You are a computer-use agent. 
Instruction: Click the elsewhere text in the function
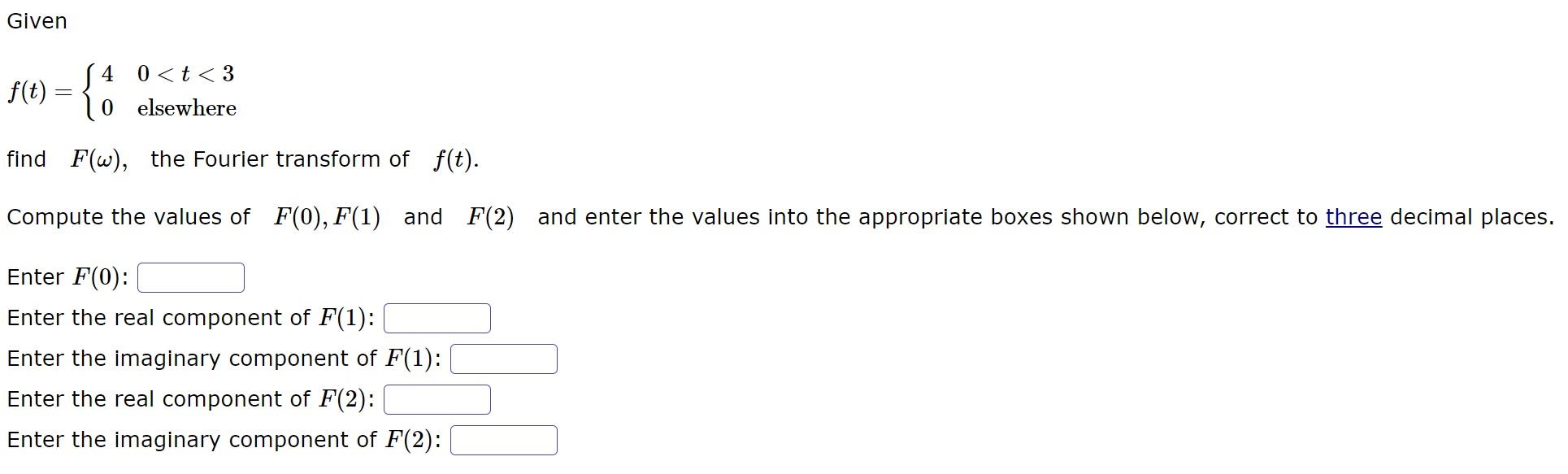coord(186,108)
